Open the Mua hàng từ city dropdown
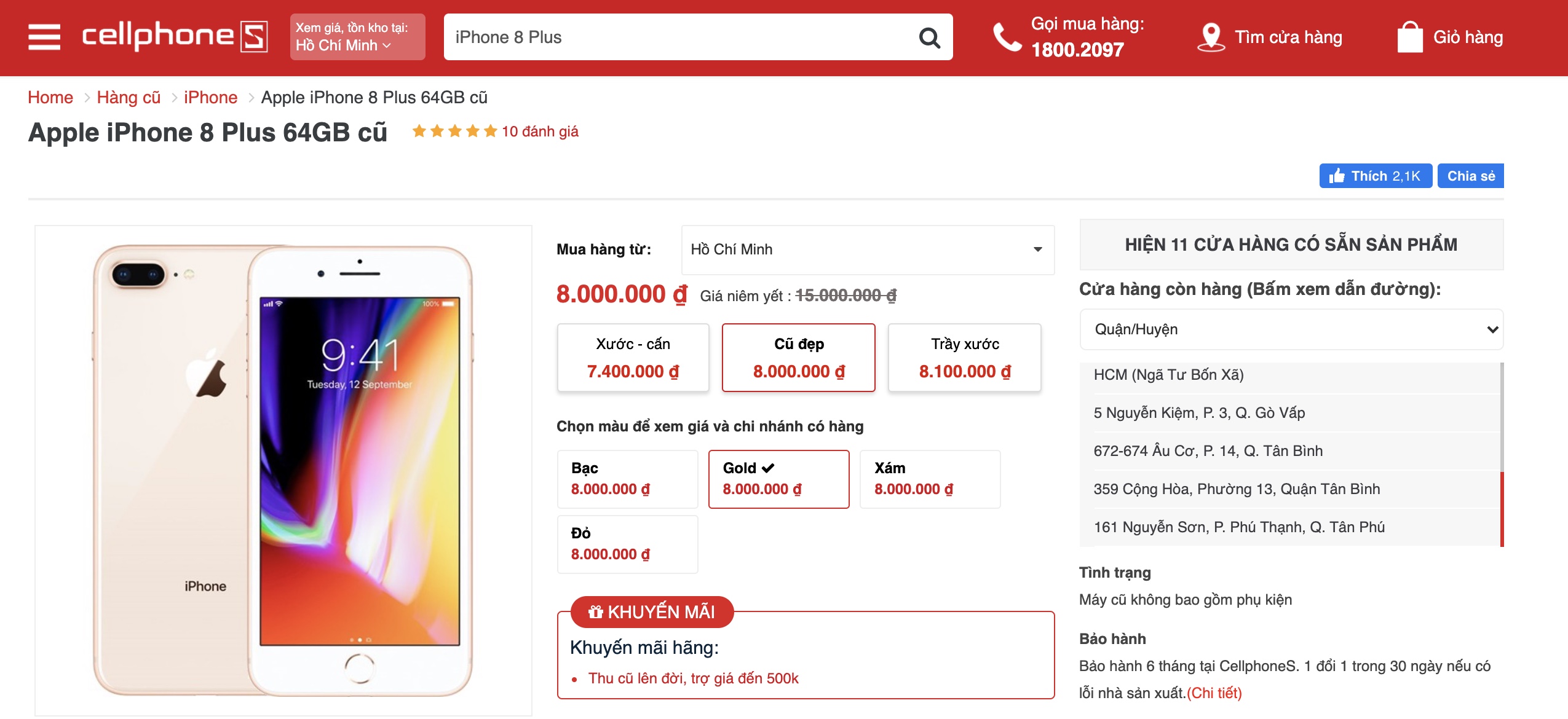This screenshot has width=1568, height=719. [x=868, y=249]
